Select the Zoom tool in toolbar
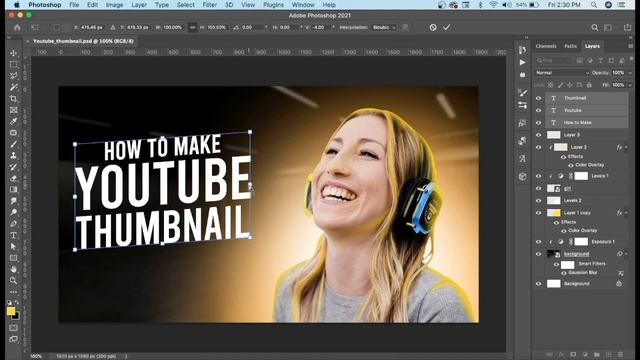 point(13,281)
